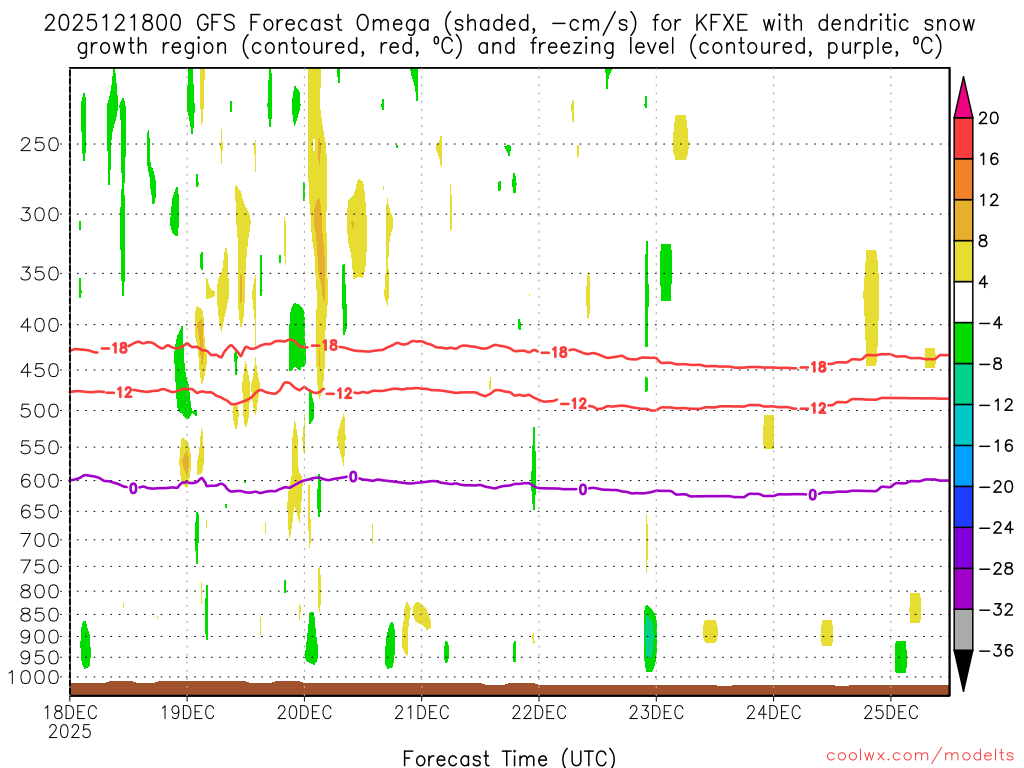Click the 25DEC time axis label
Viewport: 1024px width, 768px height.
click(891, 712)
